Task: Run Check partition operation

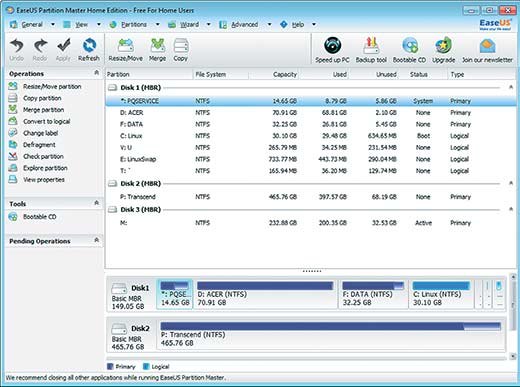Action: tap(36, 157)
